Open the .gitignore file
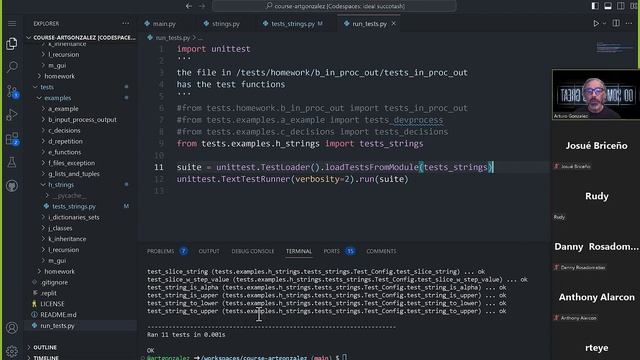640x360 pixels. (x=54, y=282)
